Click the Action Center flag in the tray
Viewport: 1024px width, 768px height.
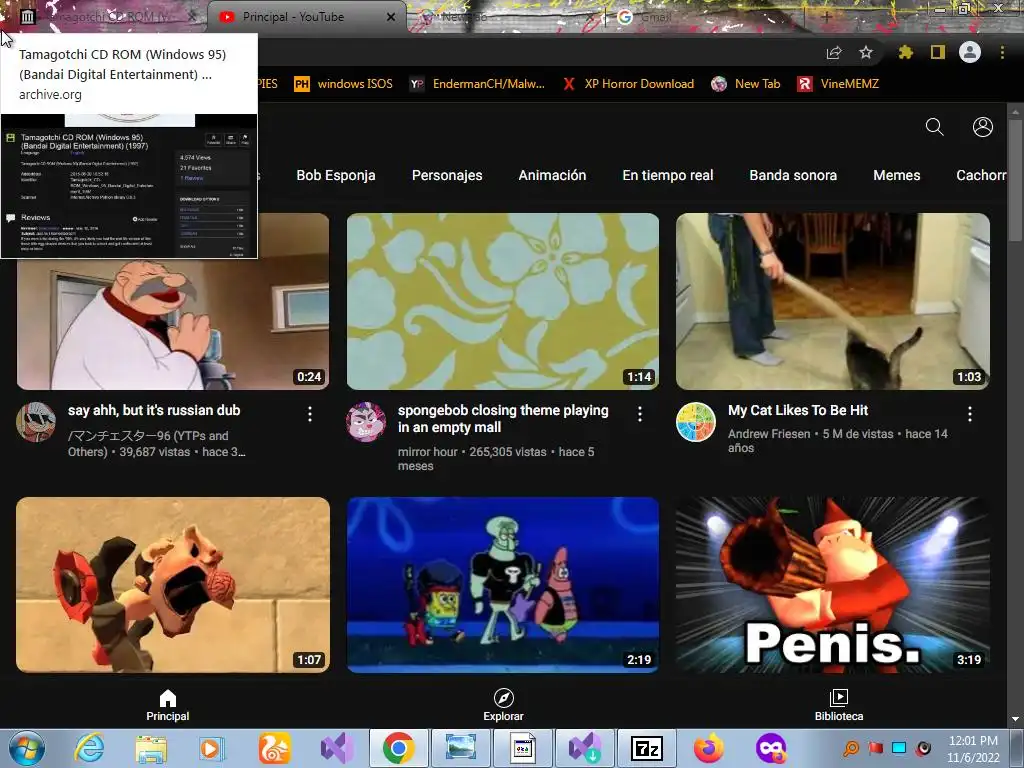(876, 748)
